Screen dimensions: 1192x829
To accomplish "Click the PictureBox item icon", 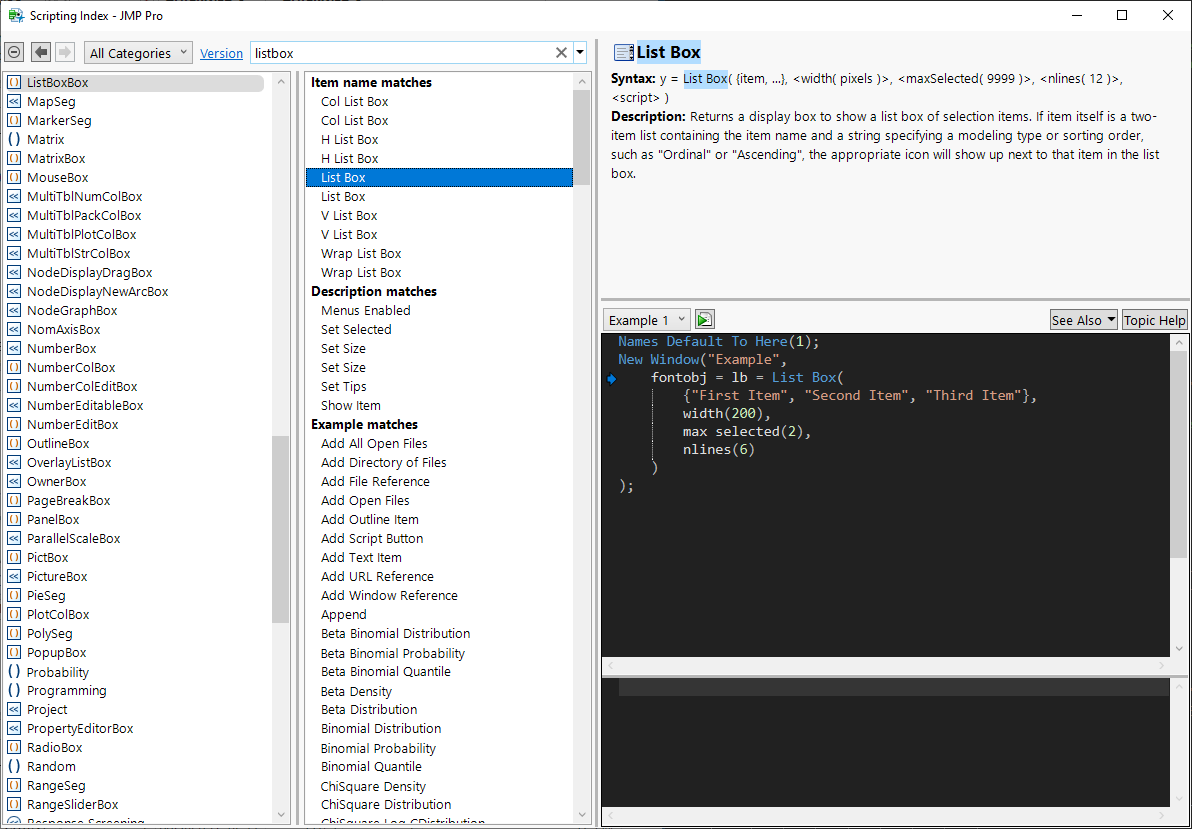I will [14, 576].
